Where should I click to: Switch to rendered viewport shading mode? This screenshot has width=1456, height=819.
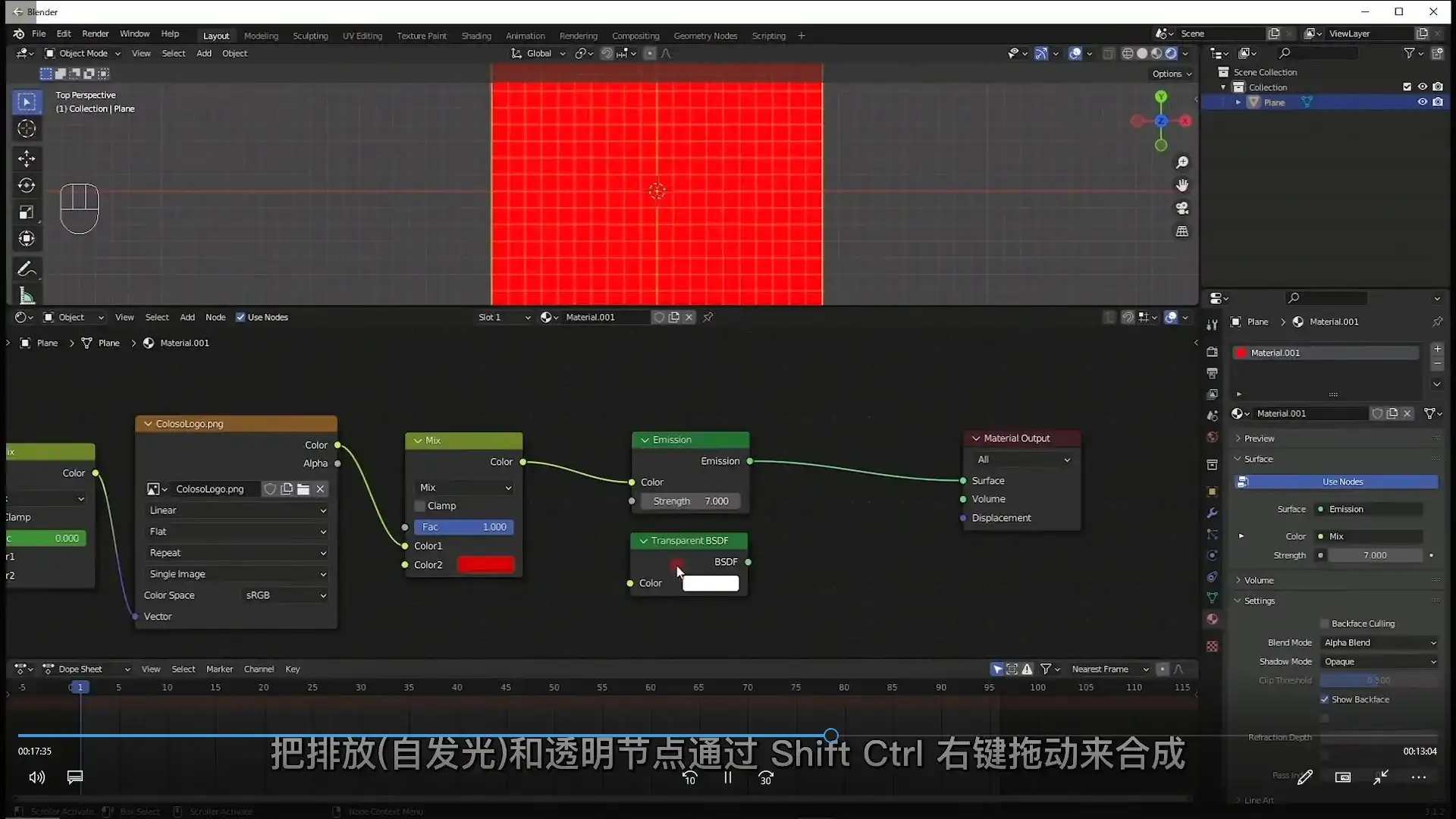(1171, 53)
